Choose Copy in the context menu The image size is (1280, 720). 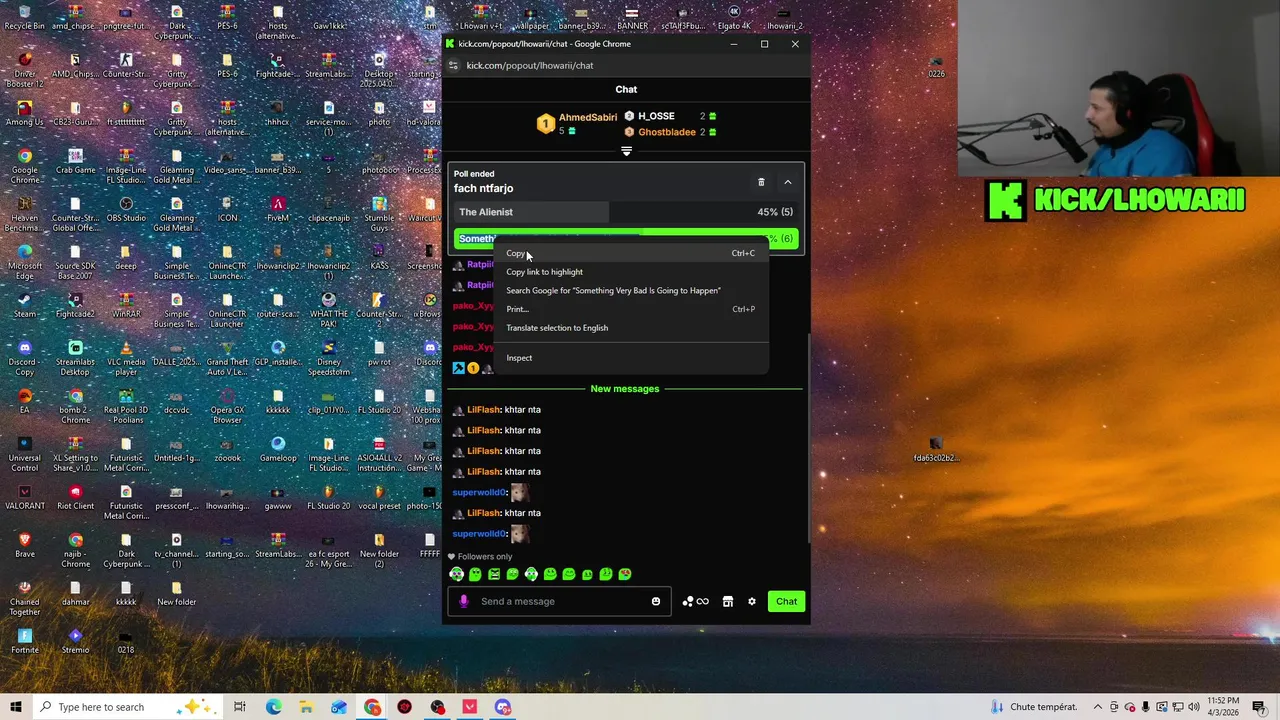[632, 253]
